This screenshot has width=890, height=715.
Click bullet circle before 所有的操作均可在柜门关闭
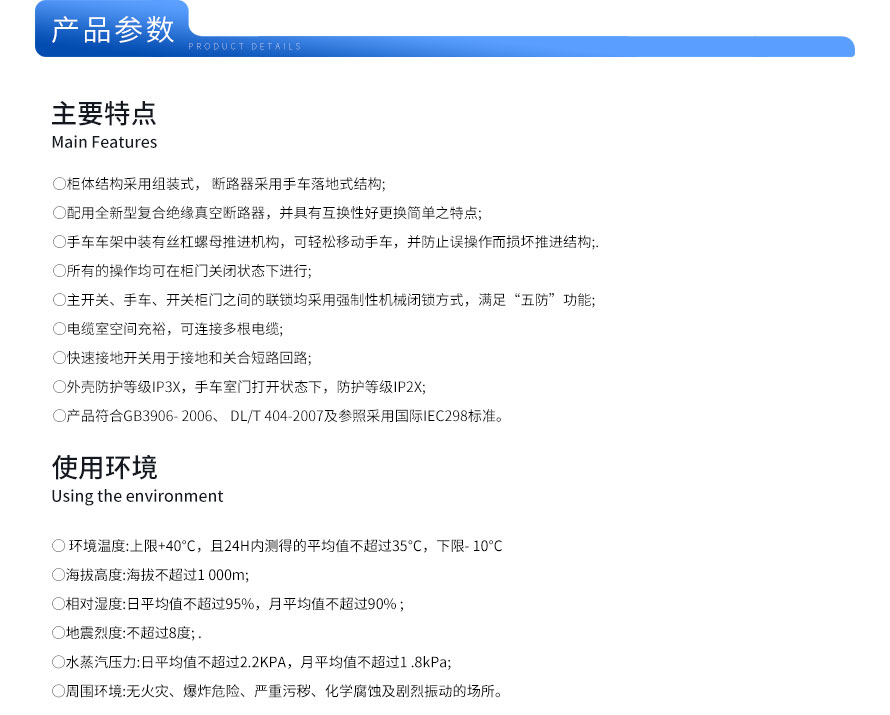[x=58, y=271]
